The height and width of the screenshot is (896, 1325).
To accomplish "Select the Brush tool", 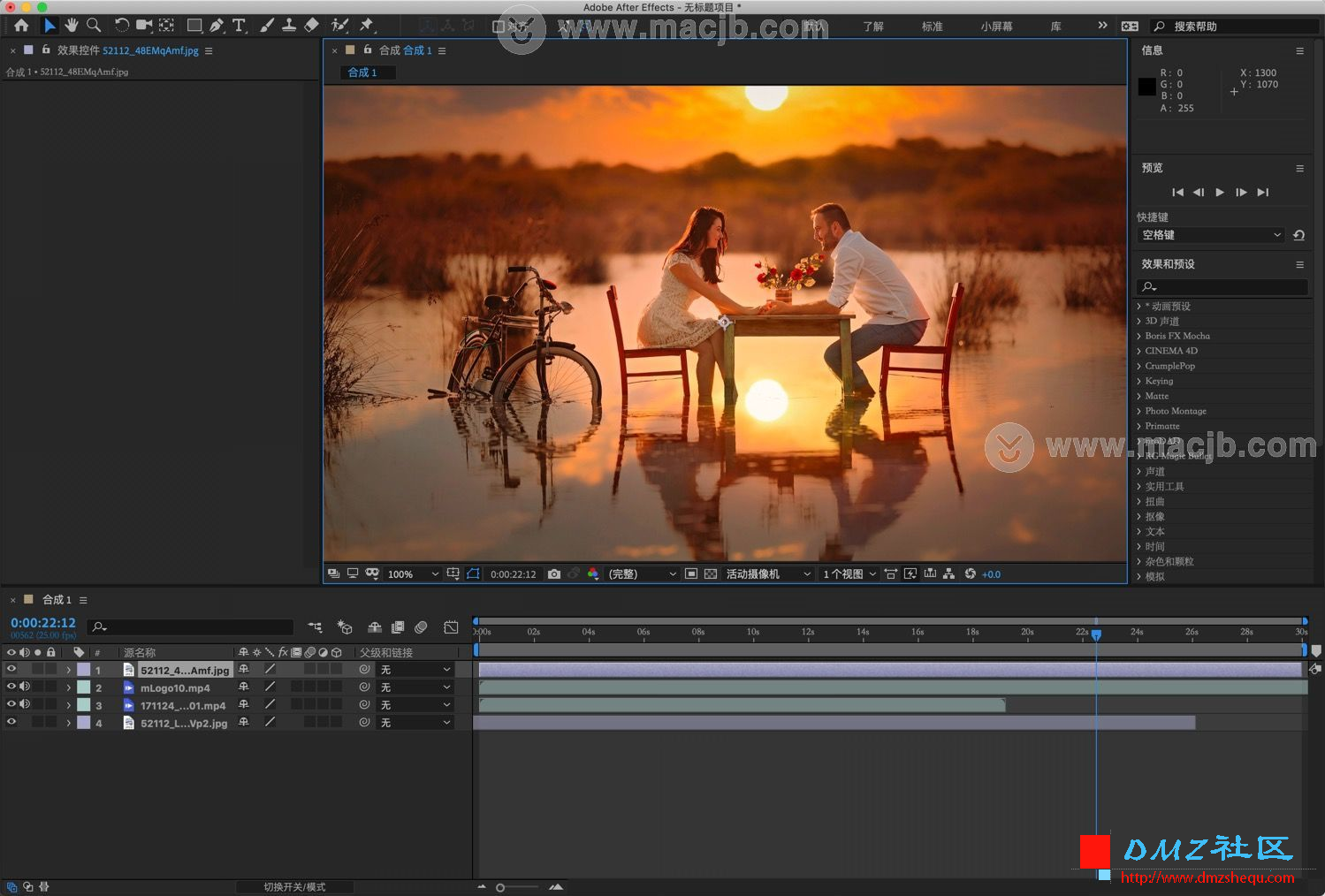I will [267, 26].
